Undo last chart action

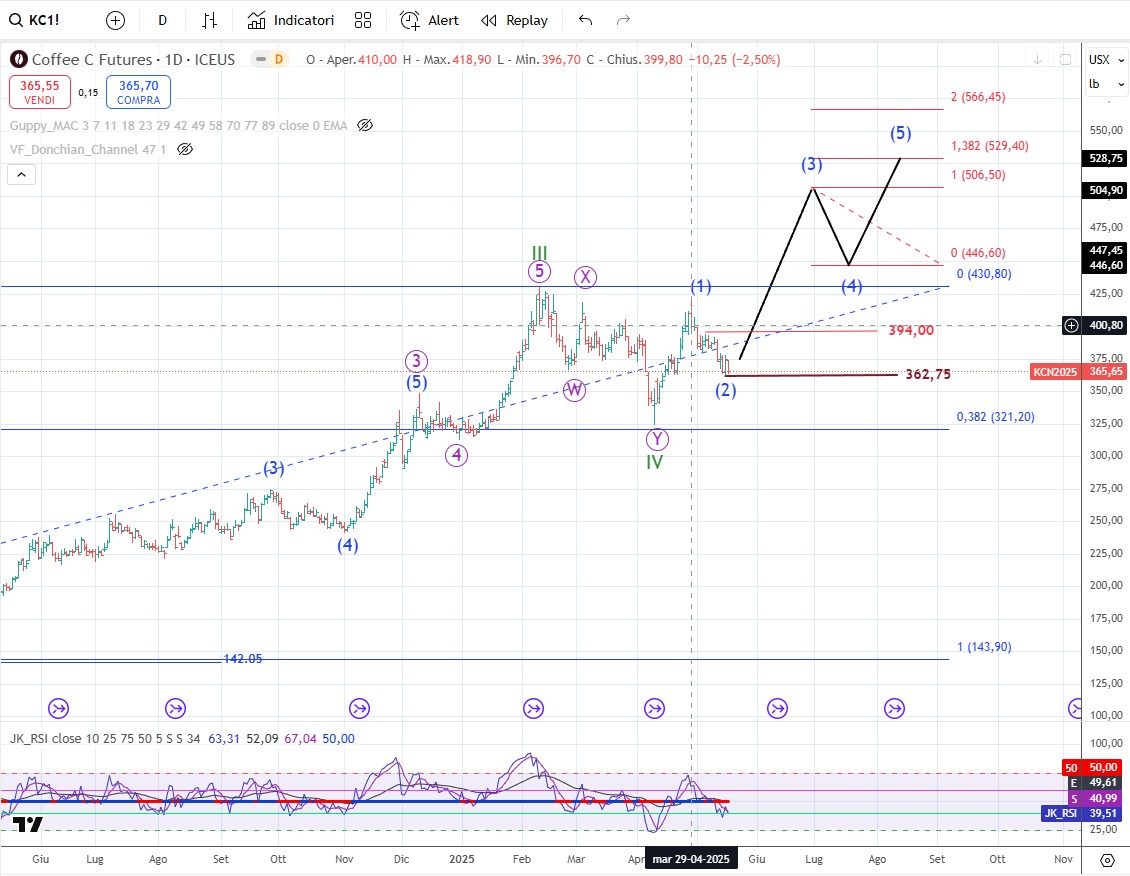pyautogui.click(x=585, y=20)
